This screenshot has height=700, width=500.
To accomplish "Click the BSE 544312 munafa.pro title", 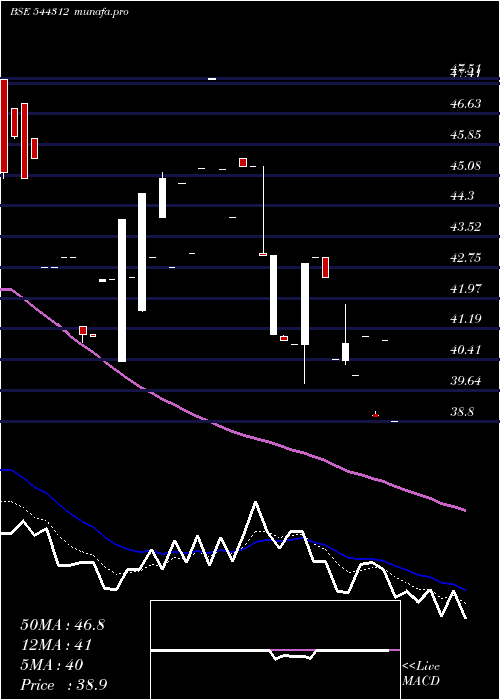I will click(69, 12).
